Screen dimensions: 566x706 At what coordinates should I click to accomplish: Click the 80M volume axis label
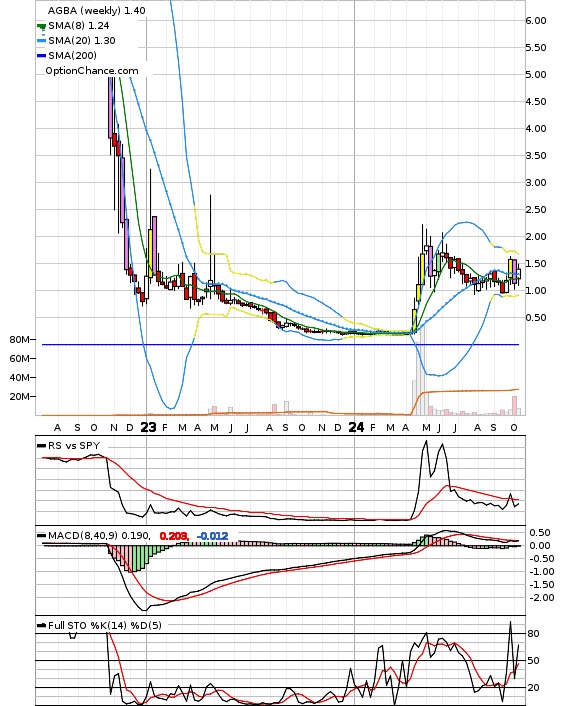[20, 340]
